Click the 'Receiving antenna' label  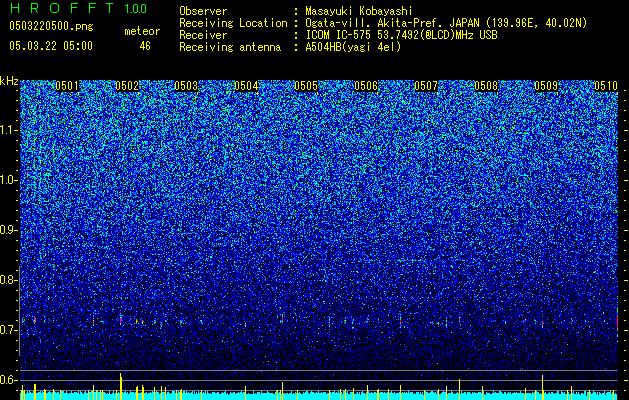[230, 47]
